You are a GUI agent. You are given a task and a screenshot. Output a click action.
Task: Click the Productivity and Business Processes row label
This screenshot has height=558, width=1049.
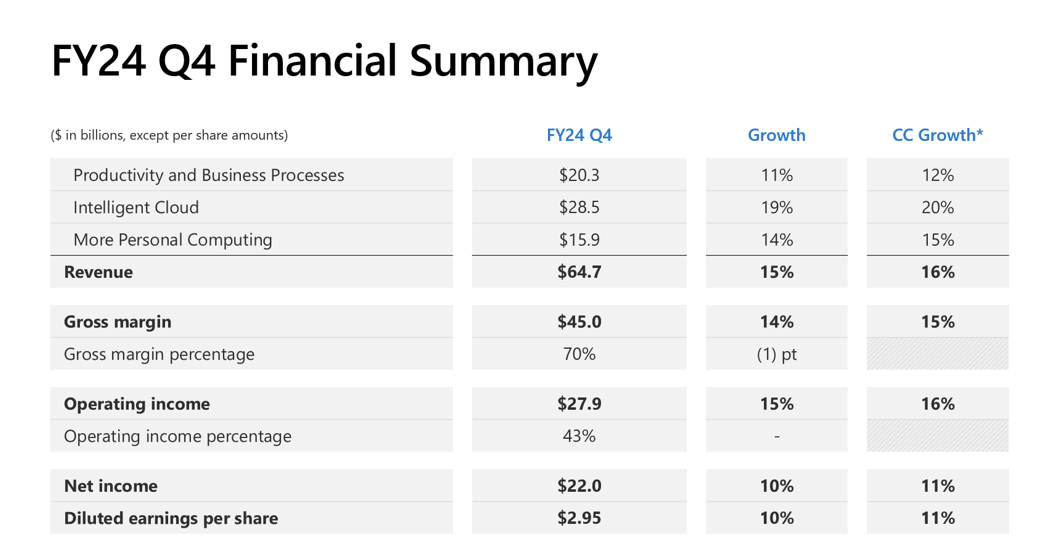[208, 175]
